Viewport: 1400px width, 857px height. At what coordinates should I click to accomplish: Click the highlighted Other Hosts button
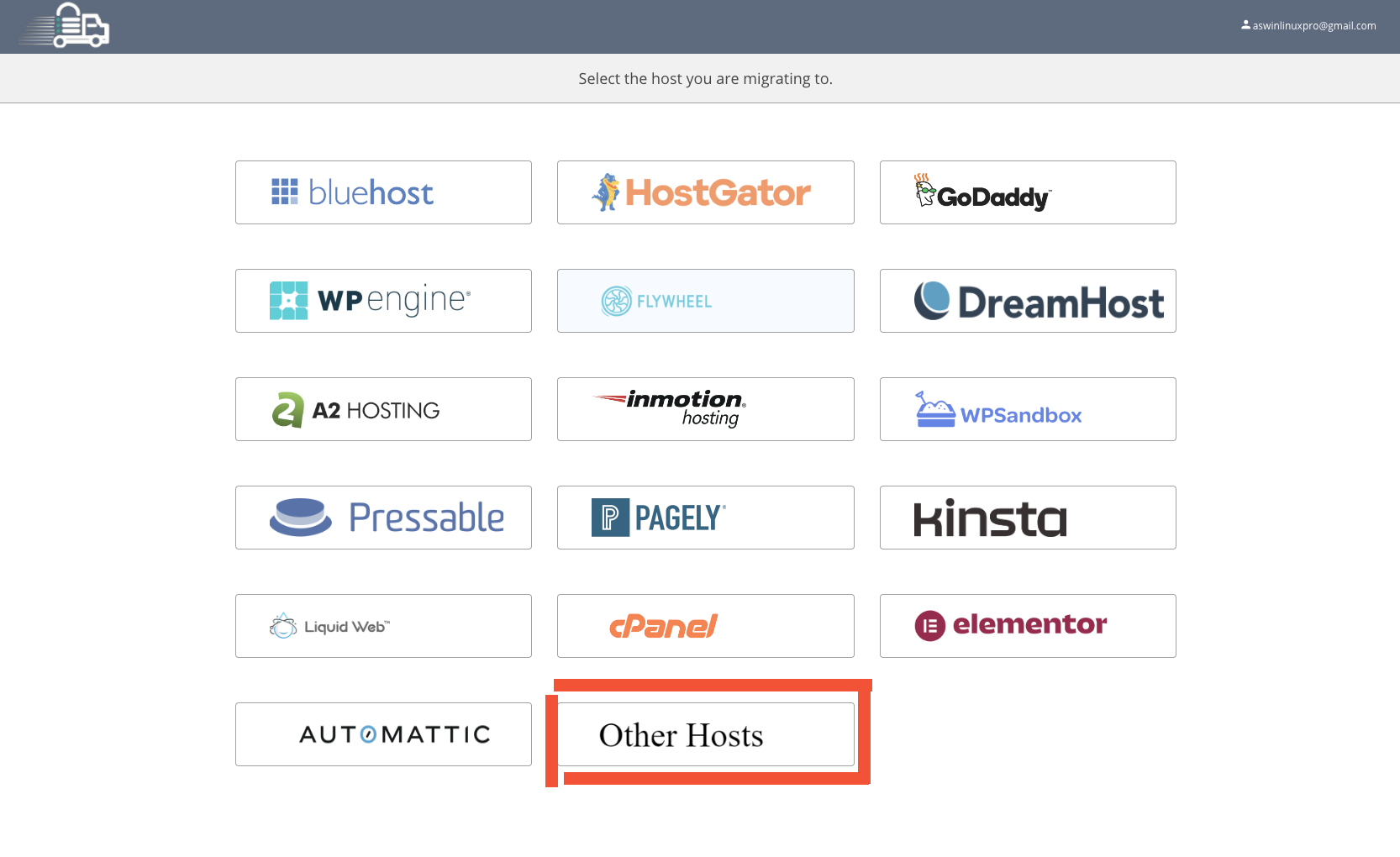(x=705, y=734)
